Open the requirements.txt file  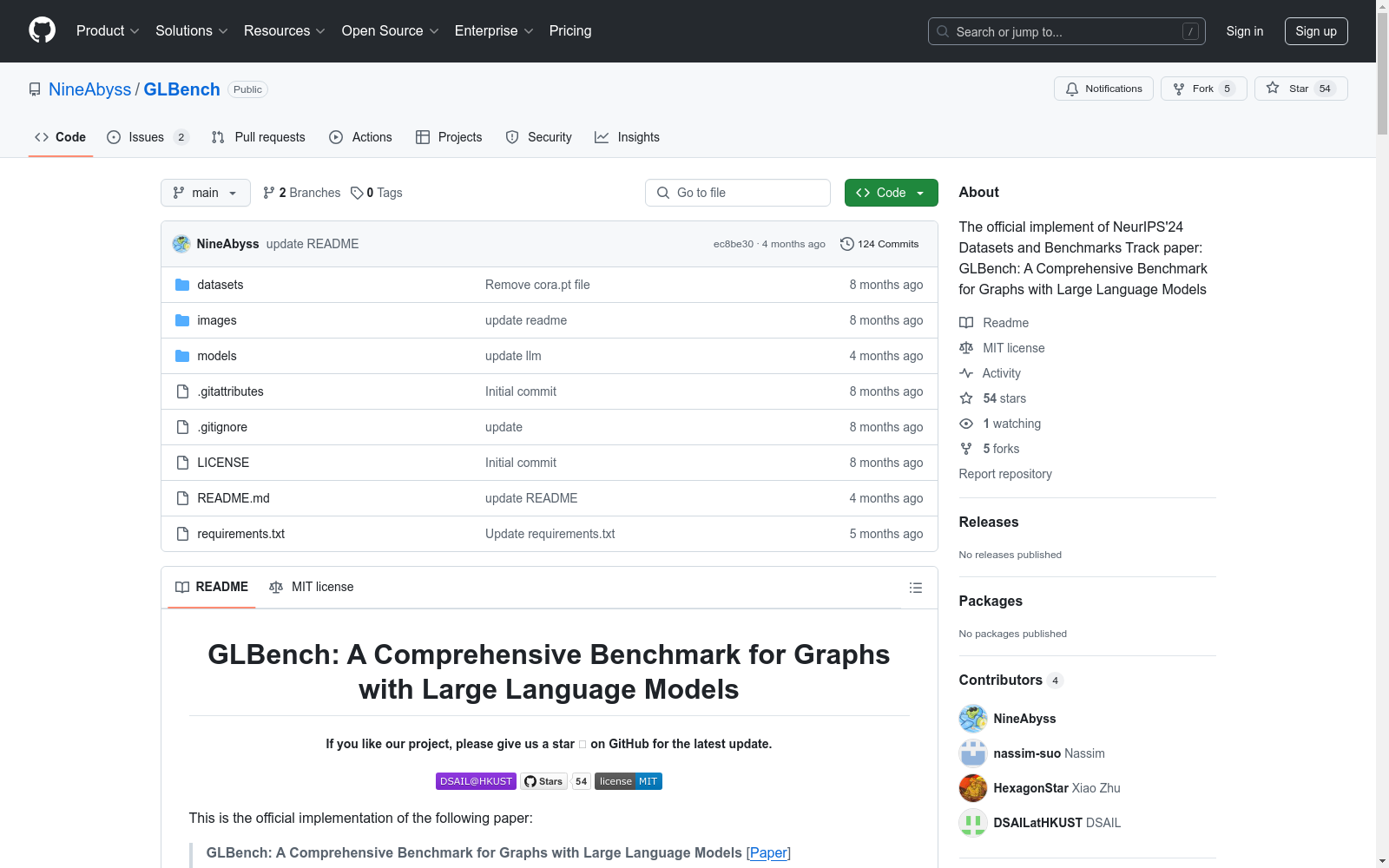click(241, 534)
